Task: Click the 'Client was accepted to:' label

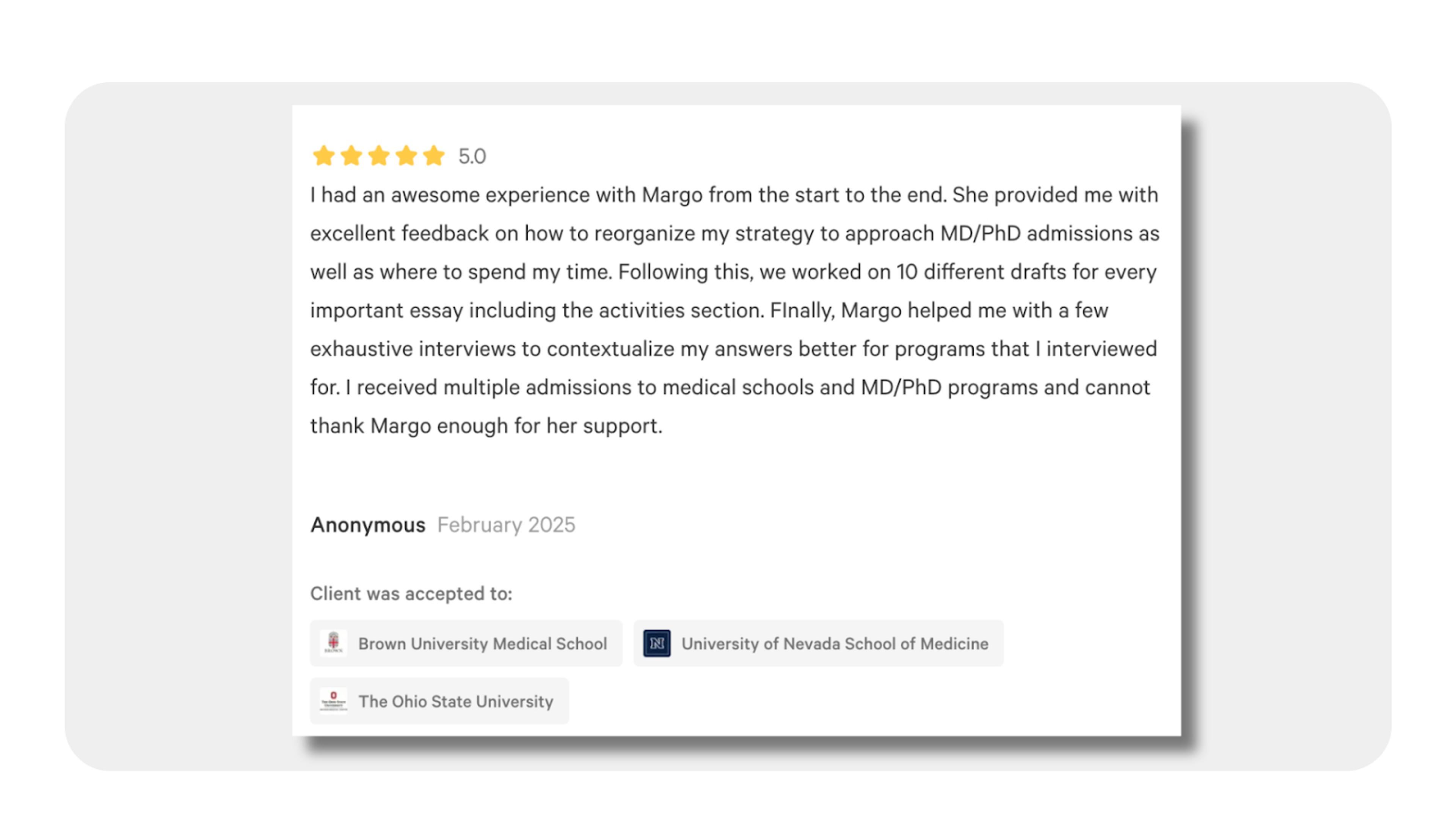Action: pos(411,593)
